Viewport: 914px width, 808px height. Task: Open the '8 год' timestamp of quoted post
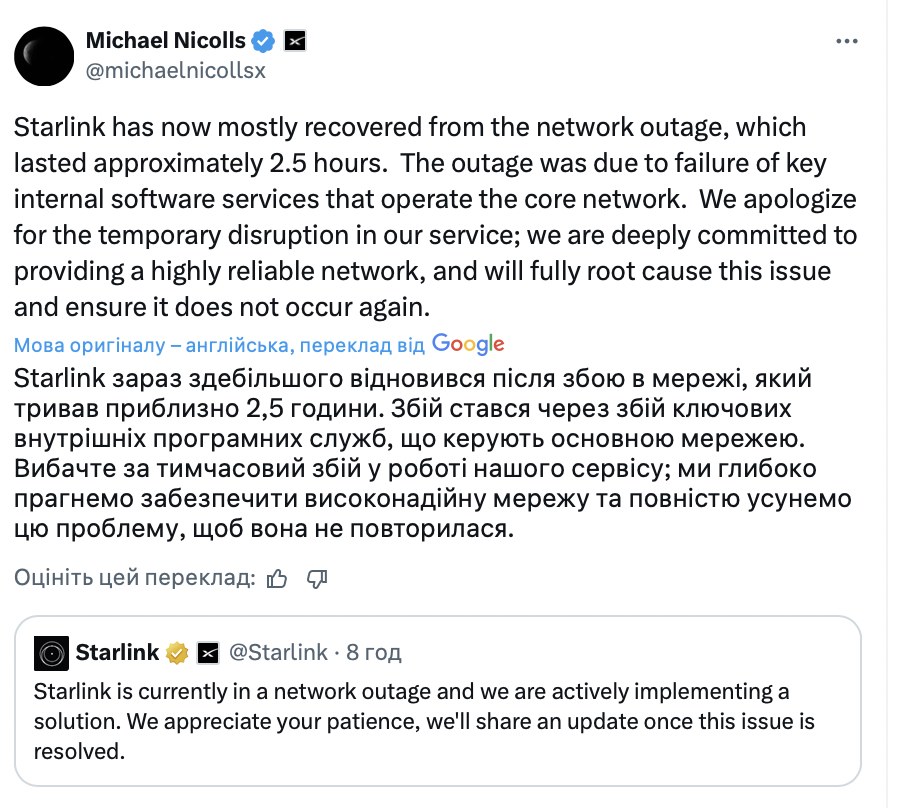tap(374, 652)
